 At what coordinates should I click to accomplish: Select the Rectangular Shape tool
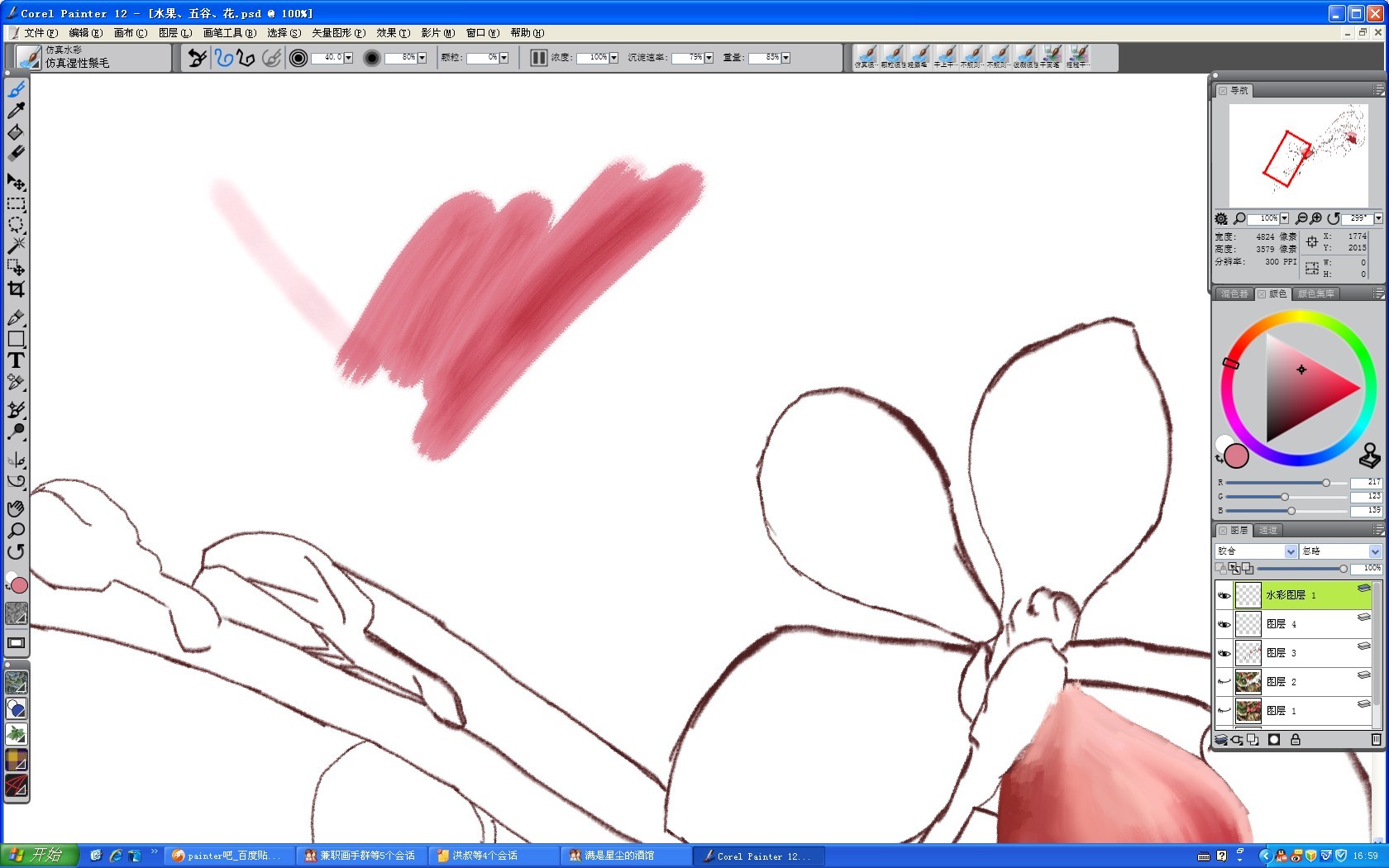pyautogui.click(x=17, y=339)
